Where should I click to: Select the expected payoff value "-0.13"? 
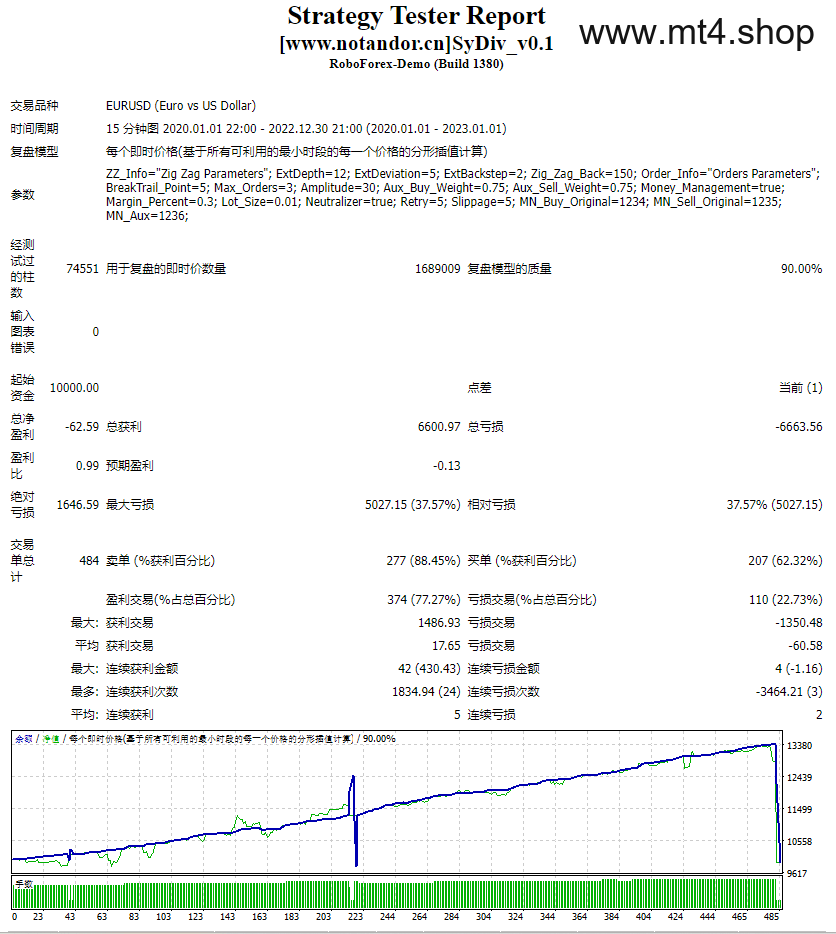click(447, 466)
